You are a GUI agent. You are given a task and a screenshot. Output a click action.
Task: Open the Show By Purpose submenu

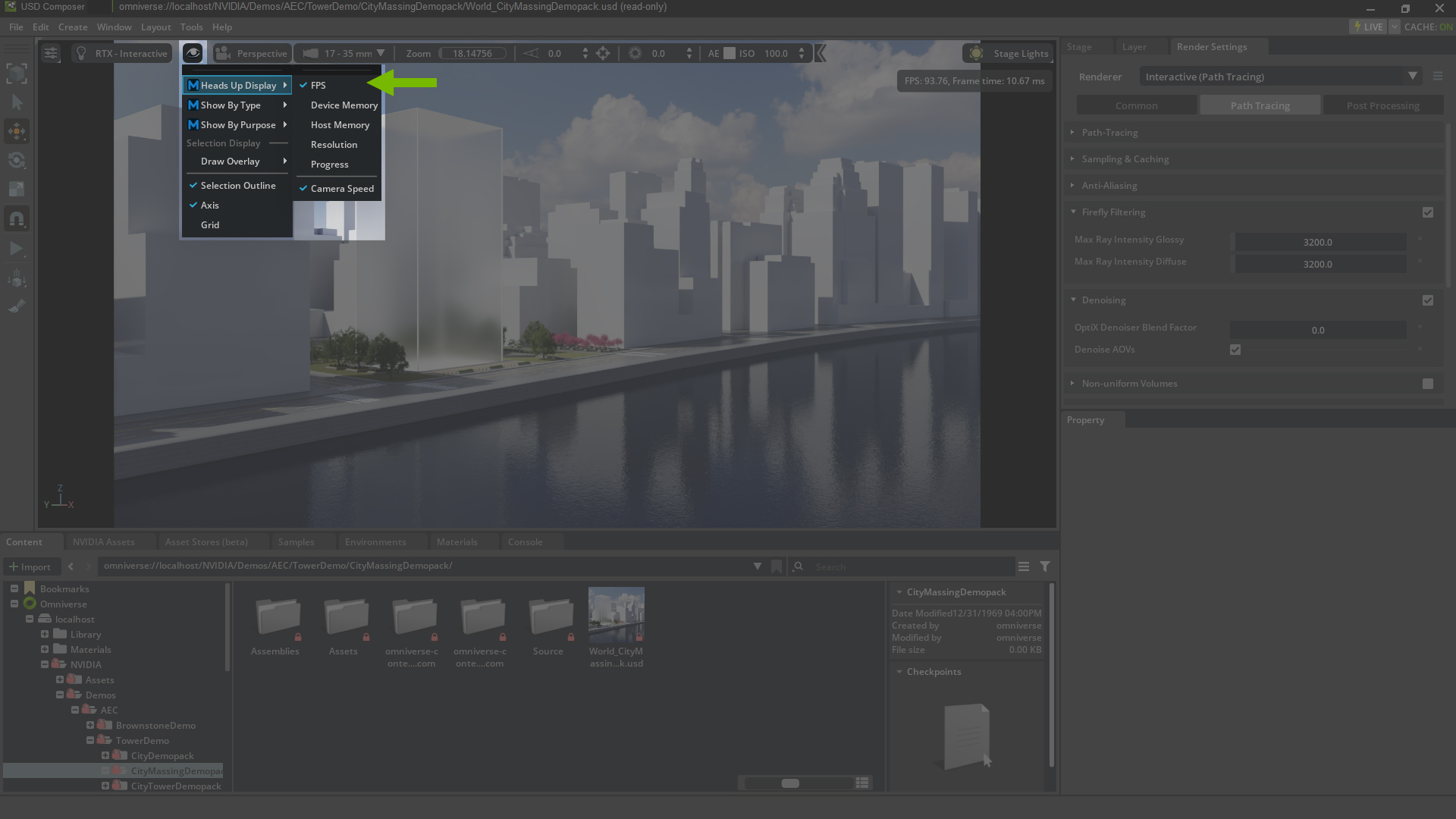point(237,124)
